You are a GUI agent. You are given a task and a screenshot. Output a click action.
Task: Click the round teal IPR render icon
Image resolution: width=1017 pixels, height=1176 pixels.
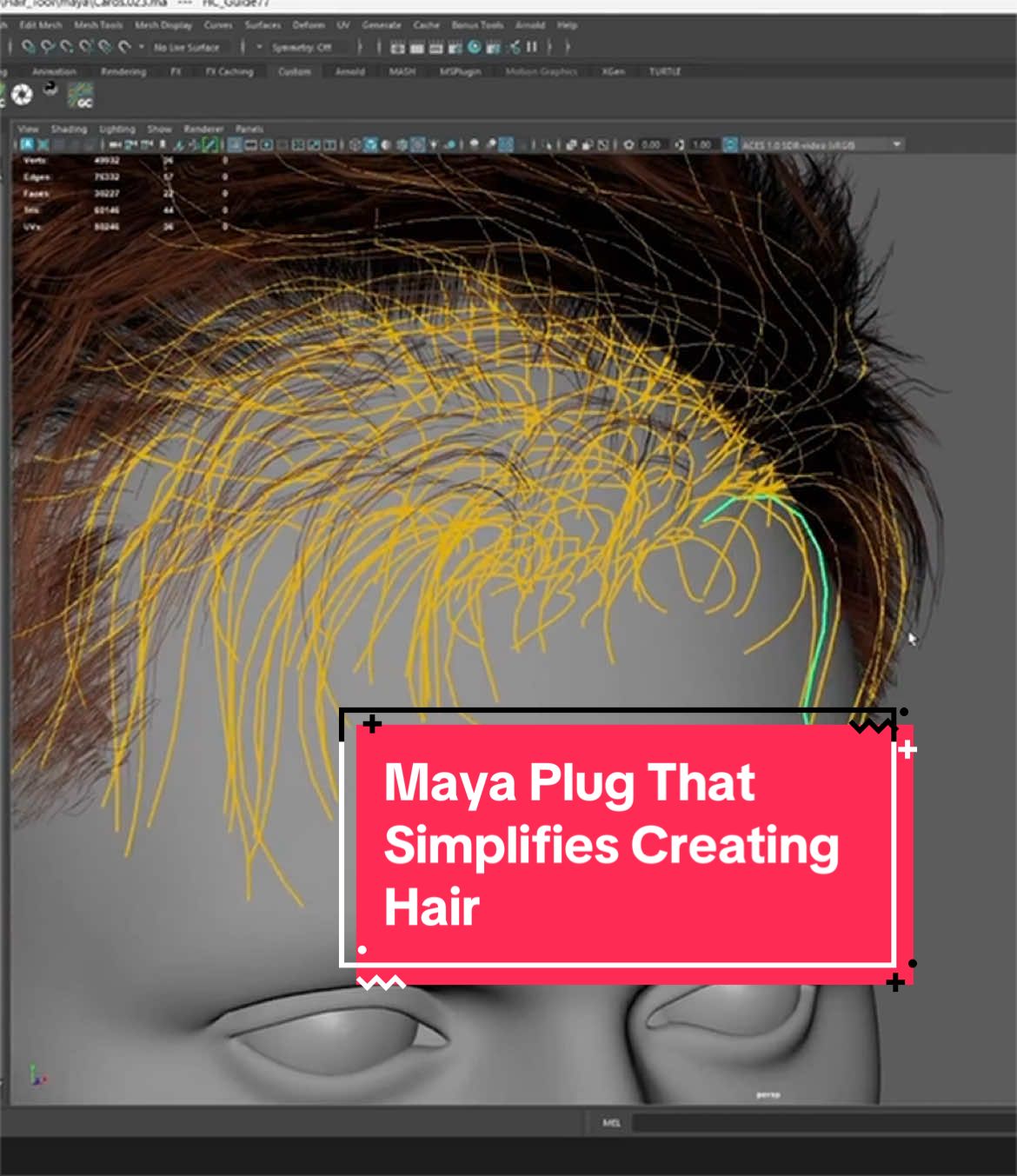point(475,47)
